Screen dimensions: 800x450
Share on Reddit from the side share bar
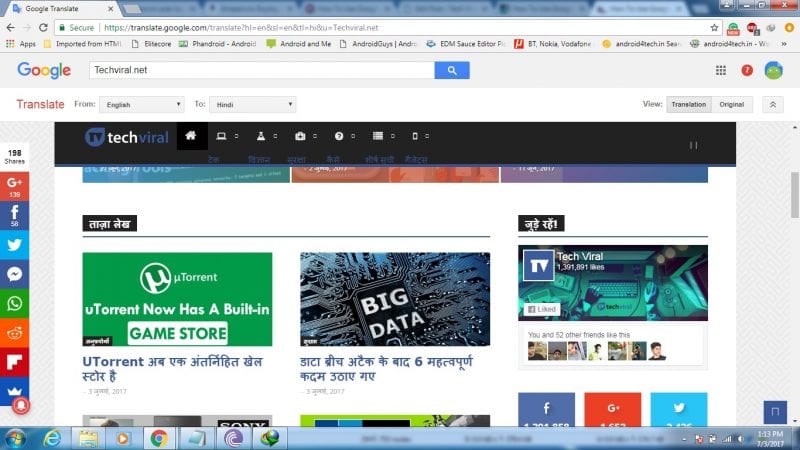(x=14, y=333)
